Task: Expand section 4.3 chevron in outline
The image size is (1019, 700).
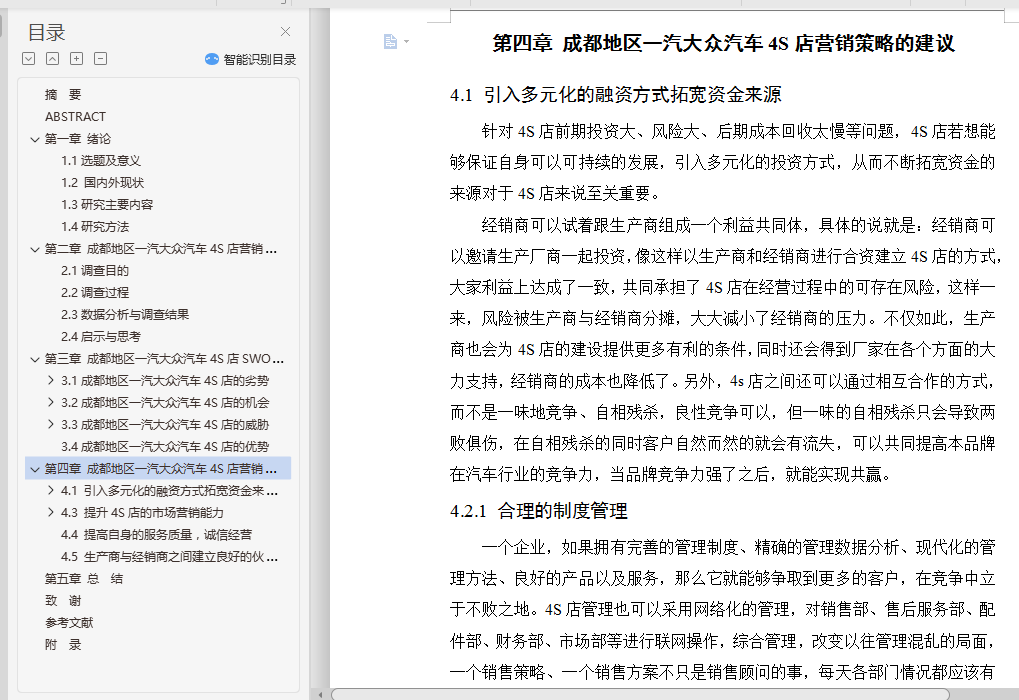Action: click(x=51, y=512)
